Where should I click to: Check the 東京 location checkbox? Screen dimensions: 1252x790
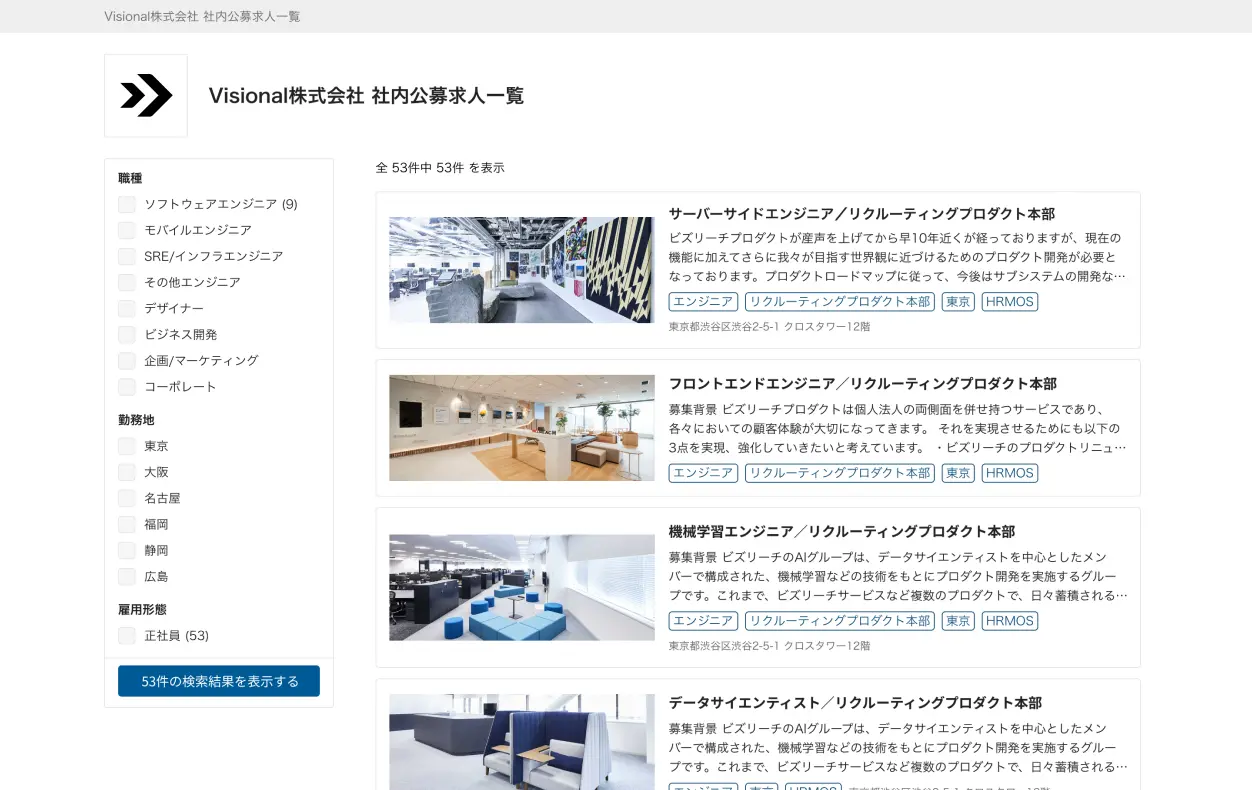pyautogui.click(x=127, y=446)
